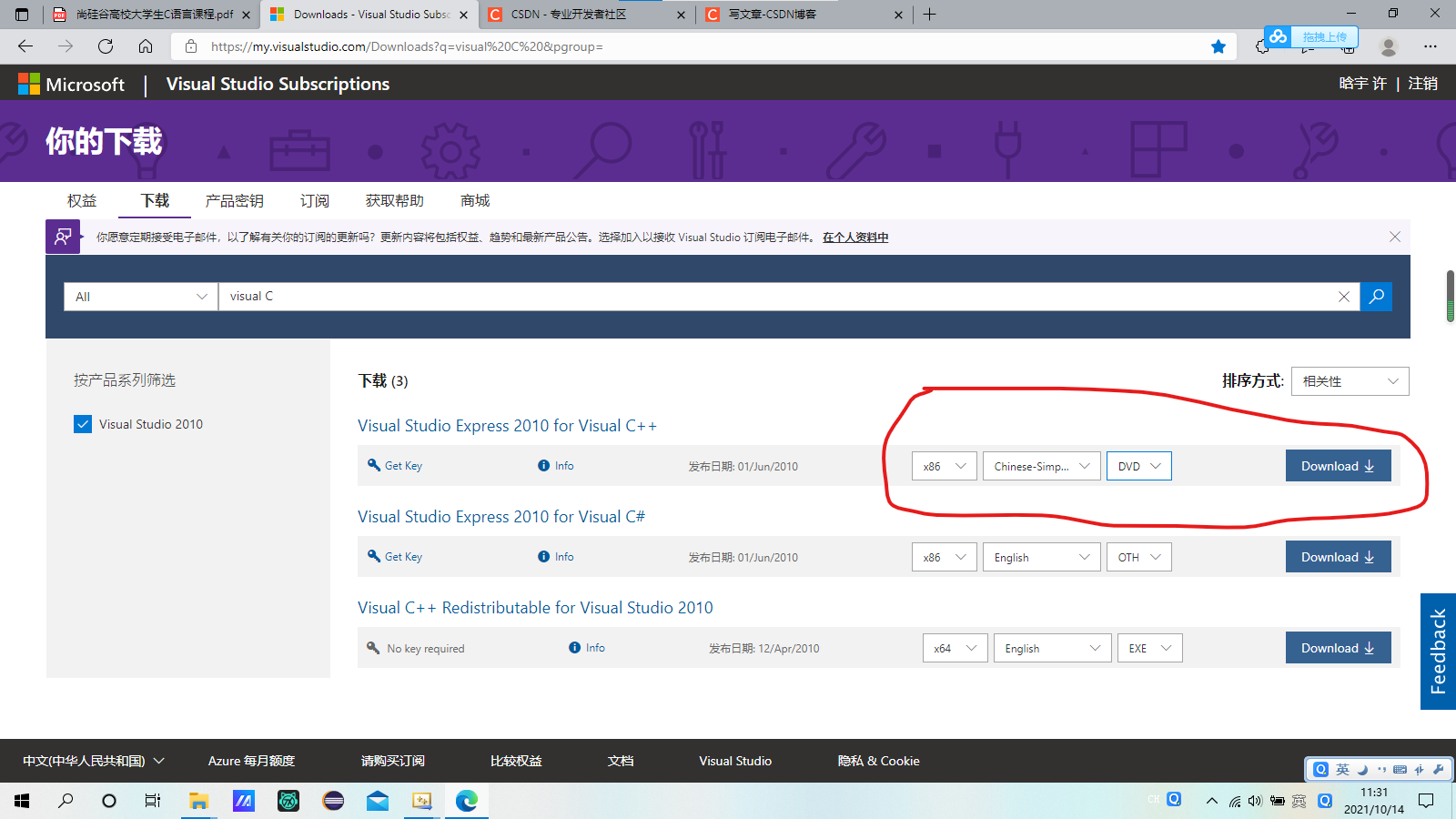This screenshot has height=819, width=1456.
Task: Open the Mail app from the taskbar
Action: pyautogui.click(x=377, y=801)
